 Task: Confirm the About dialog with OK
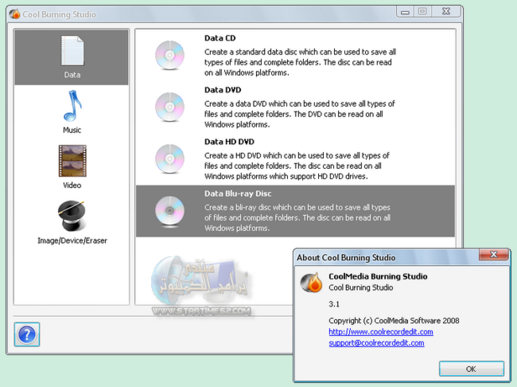(471, 369)
